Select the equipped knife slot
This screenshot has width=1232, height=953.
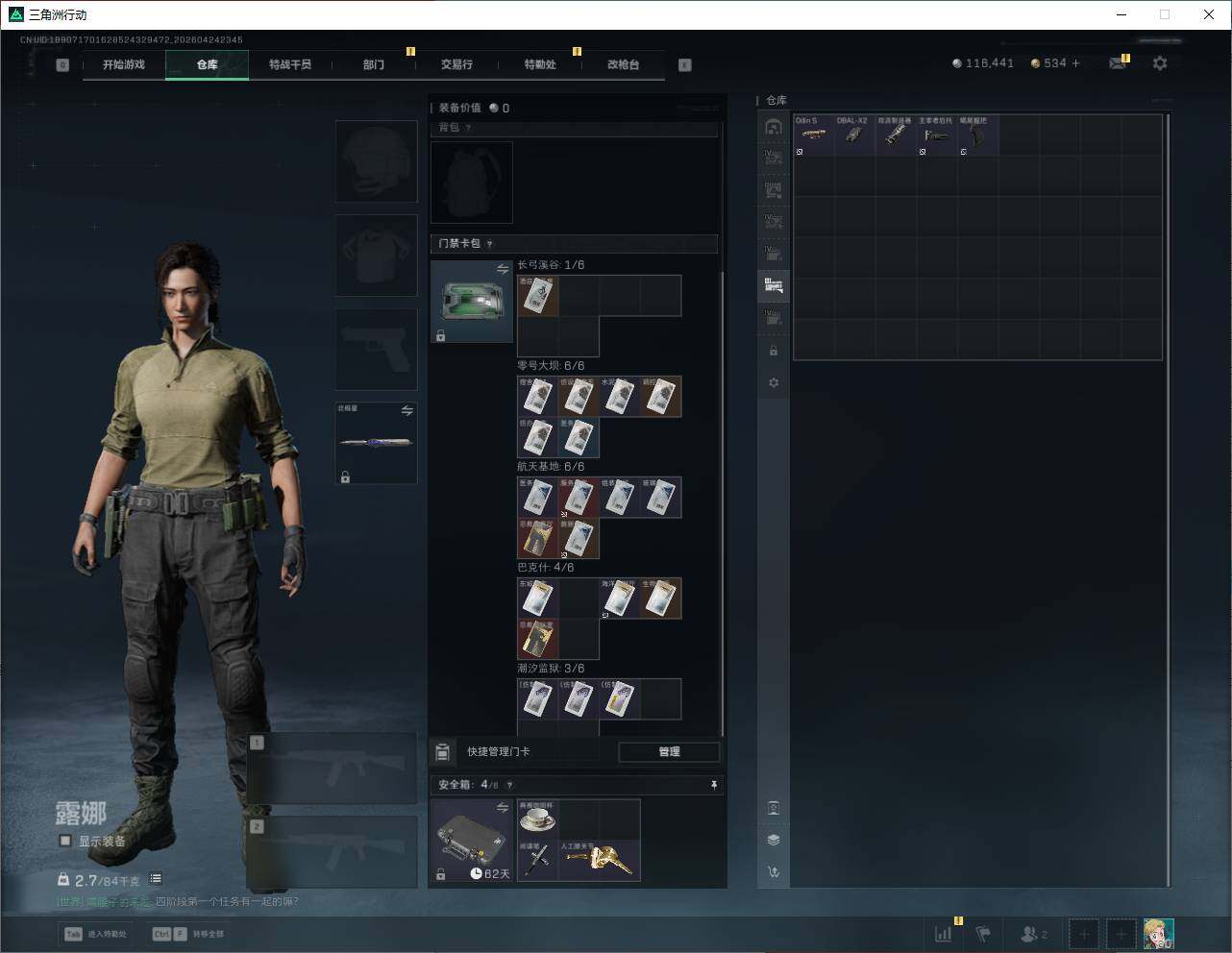376,443
